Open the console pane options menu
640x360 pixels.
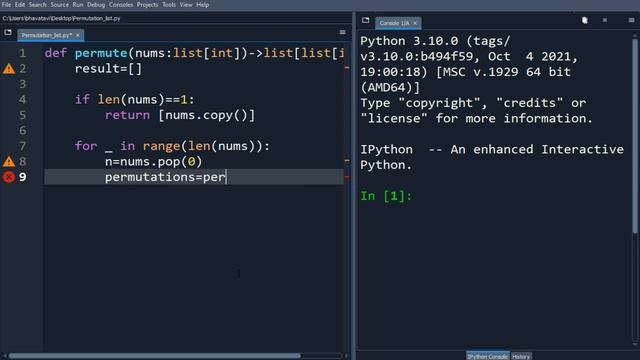(x=631, y=20)
